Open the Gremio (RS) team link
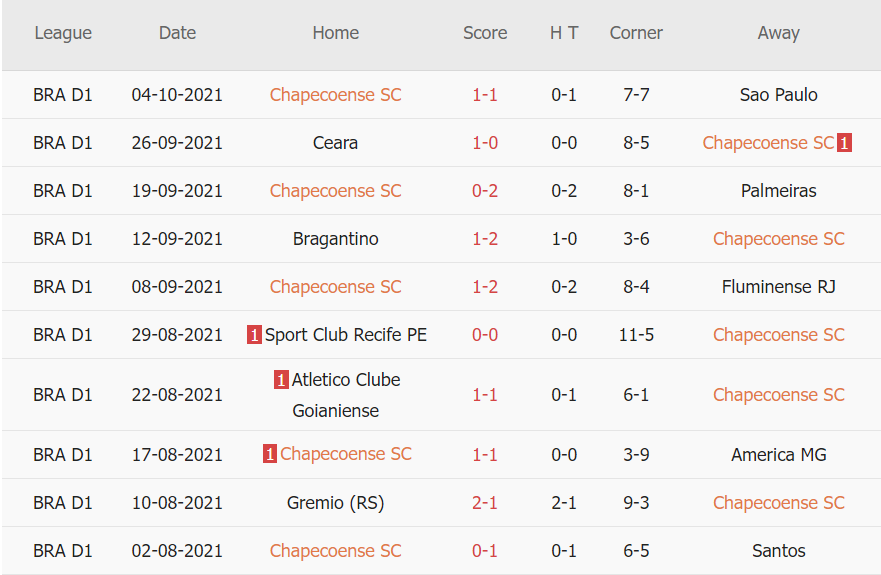This screenshot has width=881, height=575. tap(335, 503)
